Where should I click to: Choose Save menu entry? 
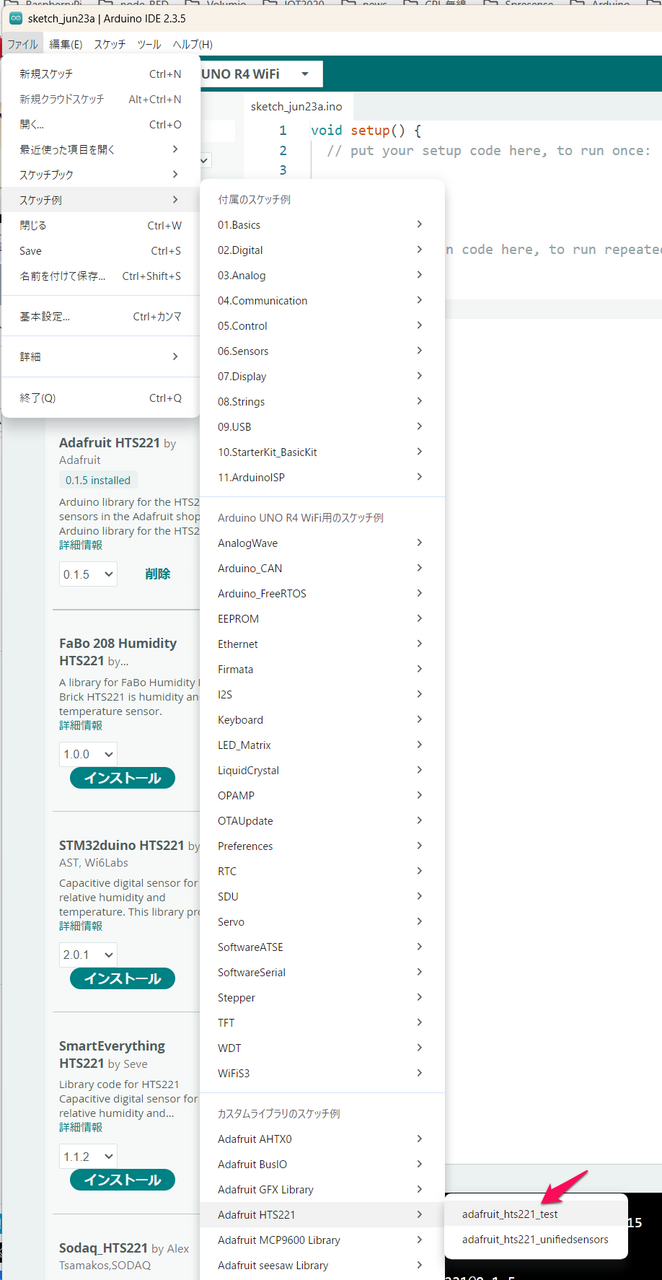(x=100, y=251)
